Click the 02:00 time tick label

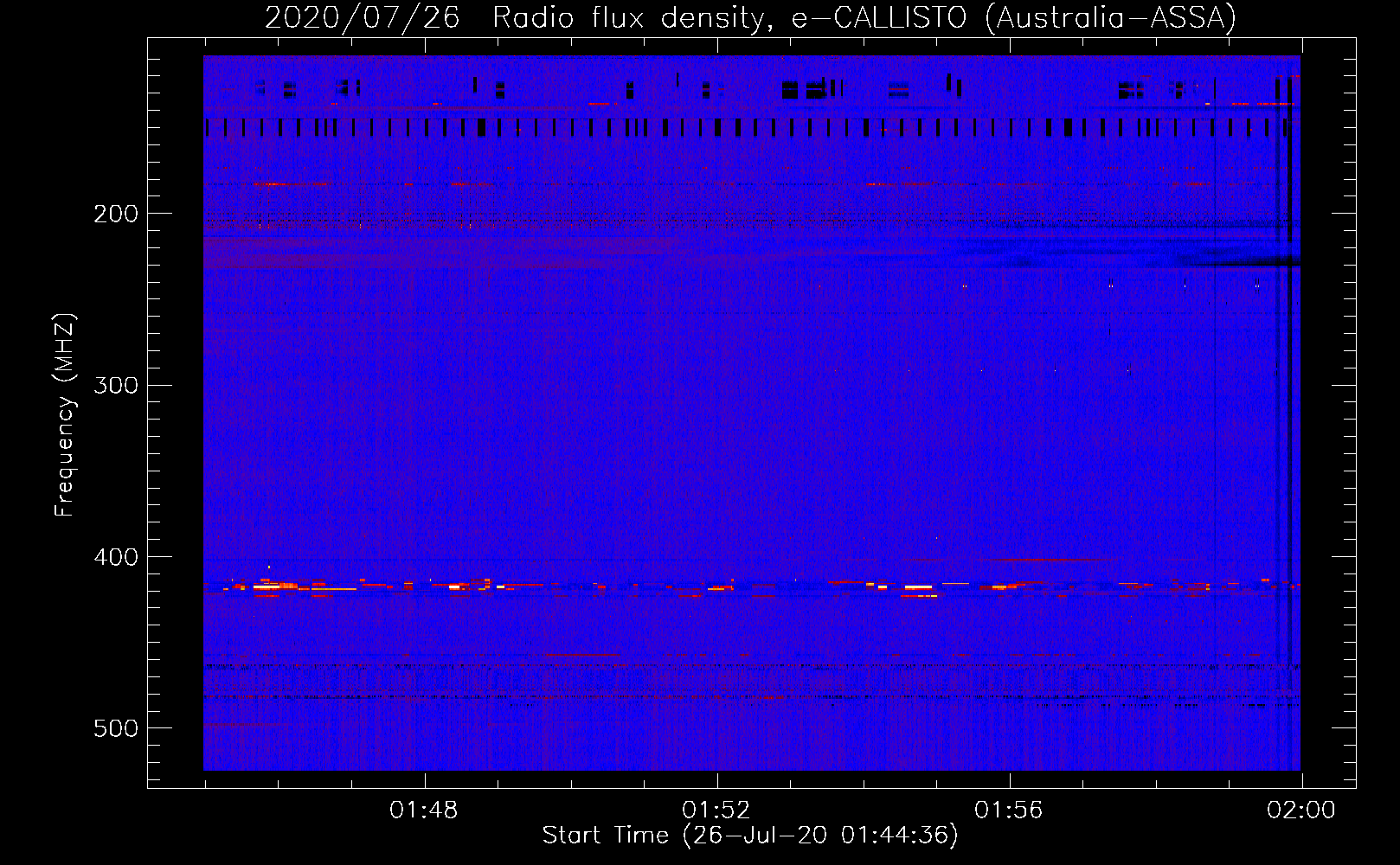coord(1301,811)
